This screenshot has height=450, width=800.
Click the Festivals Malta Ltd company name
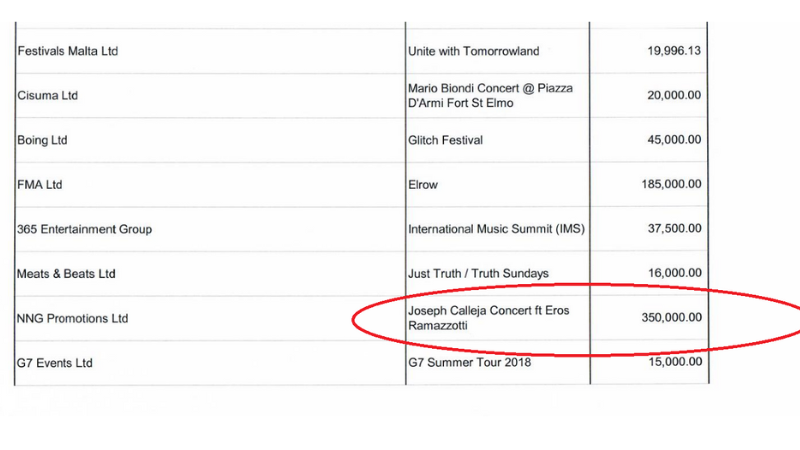[67, 51]
